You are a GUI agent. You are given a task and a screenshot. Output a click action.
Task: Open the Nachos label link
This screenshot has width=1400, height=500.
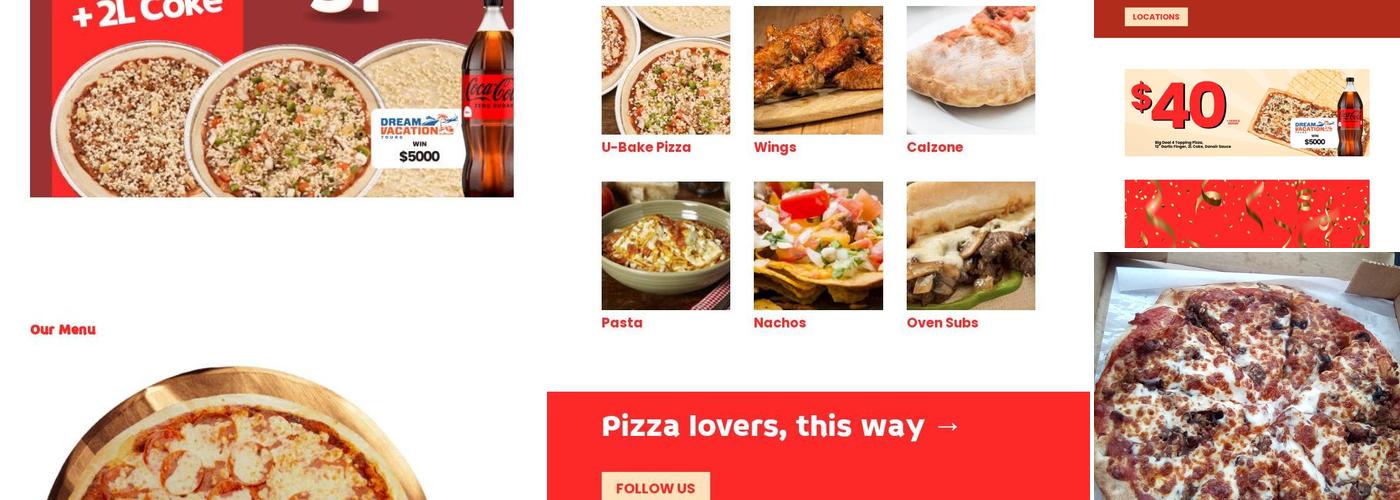pyautogui.click(x=780, y=323)
